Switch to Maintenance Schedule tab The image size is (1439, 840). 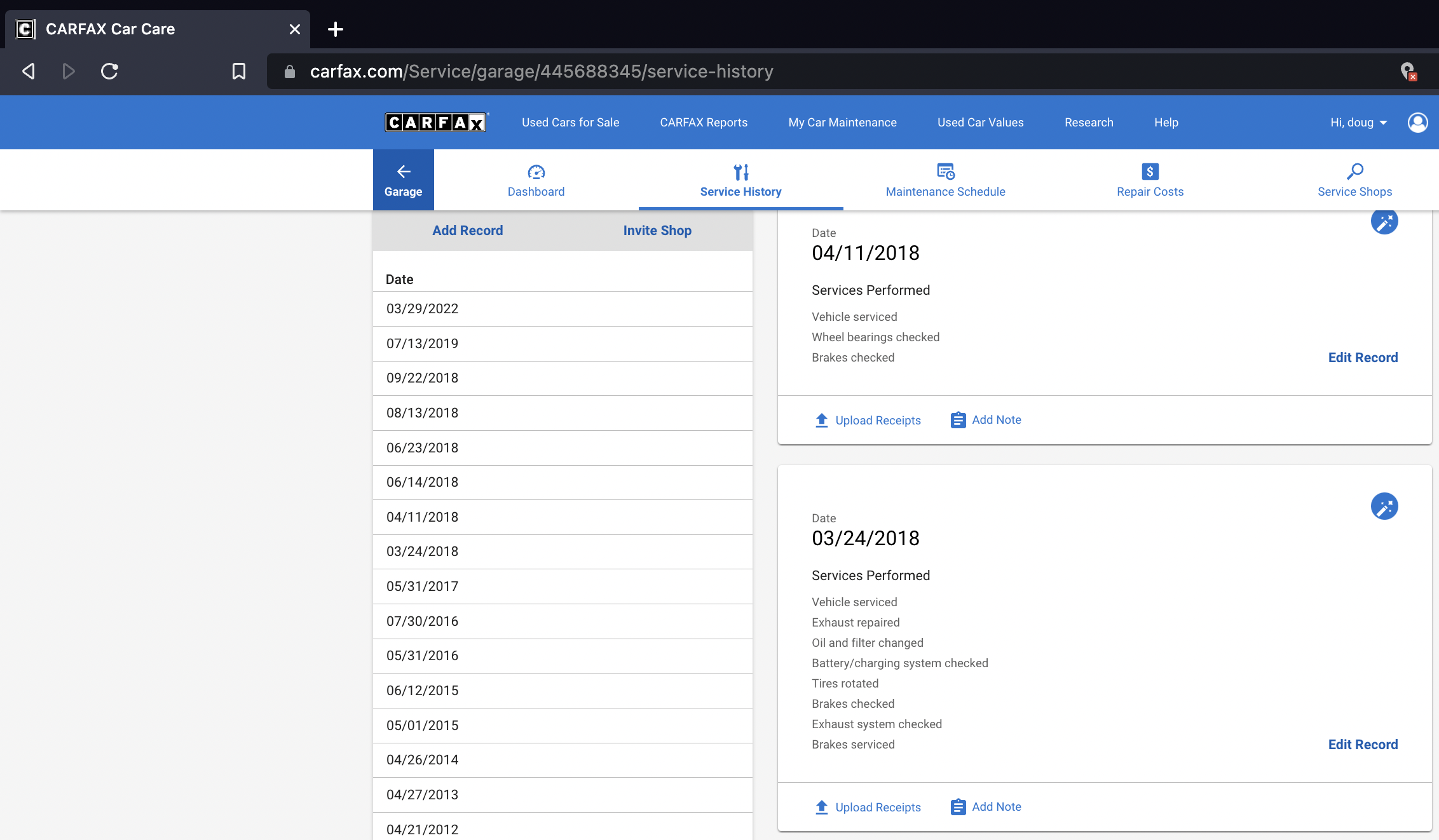(946, 180)
